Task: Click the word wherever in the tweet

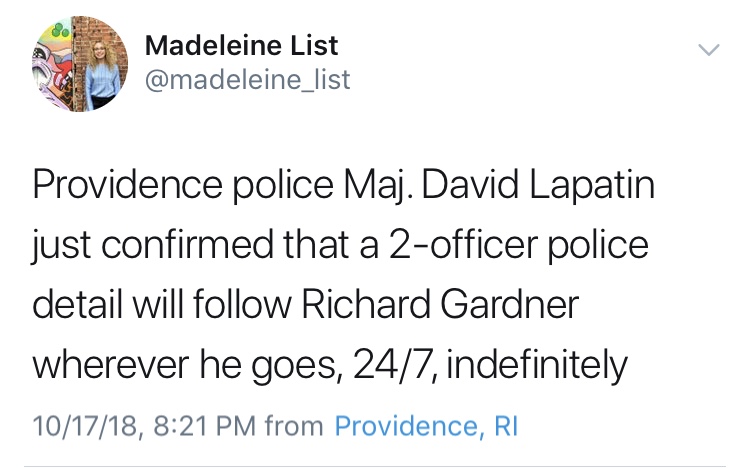Action: click(x=110, y=365)
